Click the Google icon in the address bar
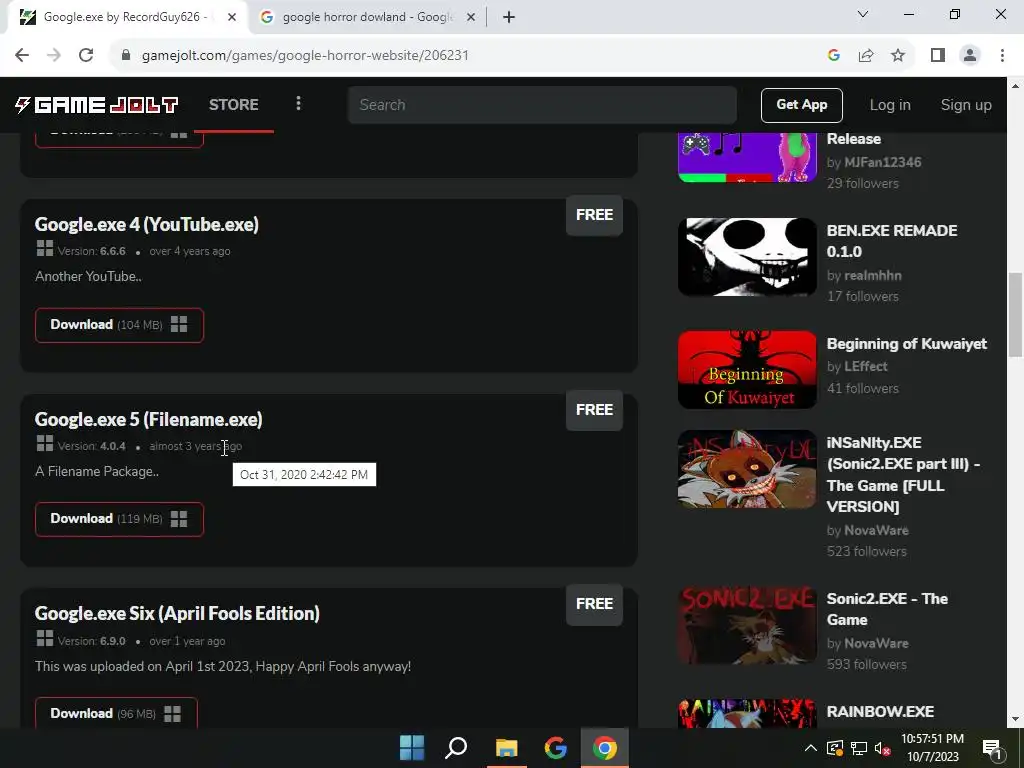Viewport: 1024px width, 768px height. [x=833, y=56]
